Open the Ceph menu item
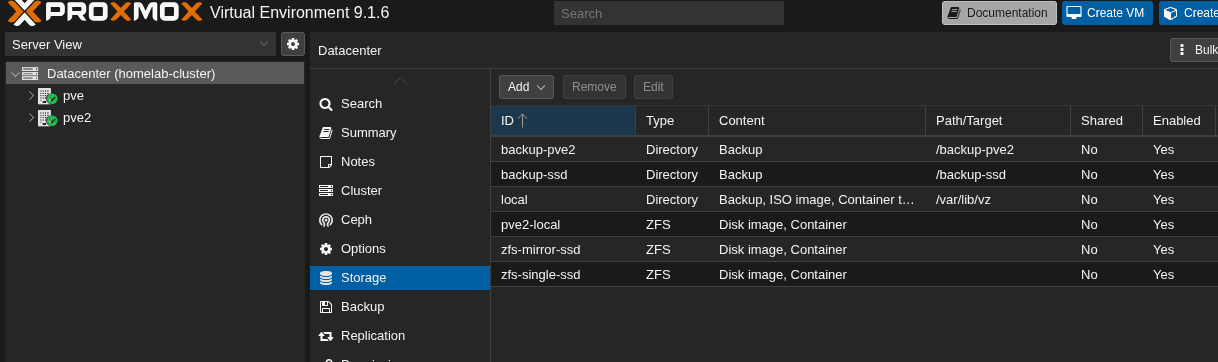Screen dimensions: 1218x362 pyautogui.click(x=400, y=220)
